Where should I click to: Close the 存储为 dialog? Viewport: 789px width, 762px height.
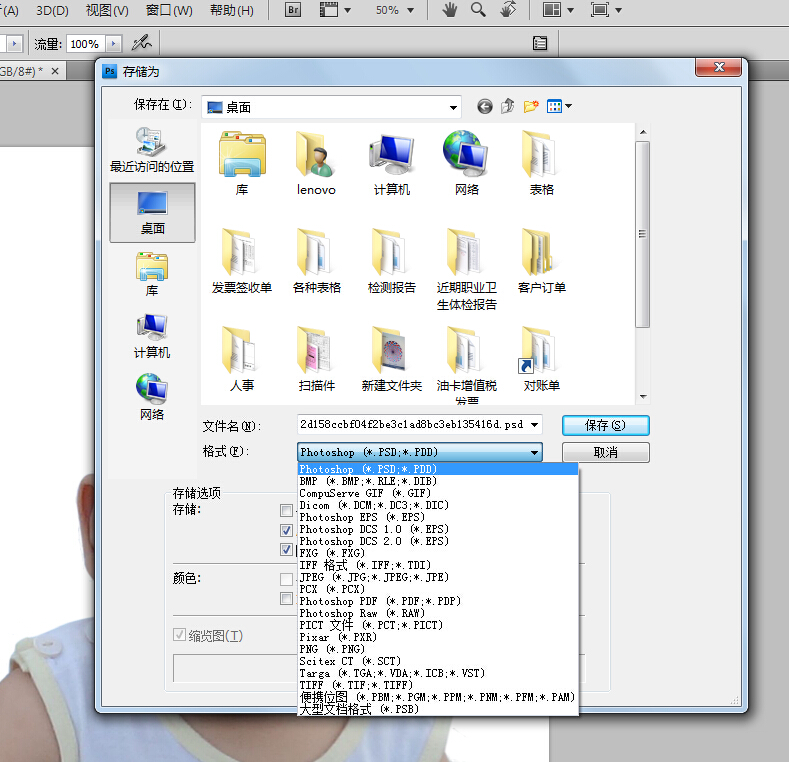tap(719, 67)
